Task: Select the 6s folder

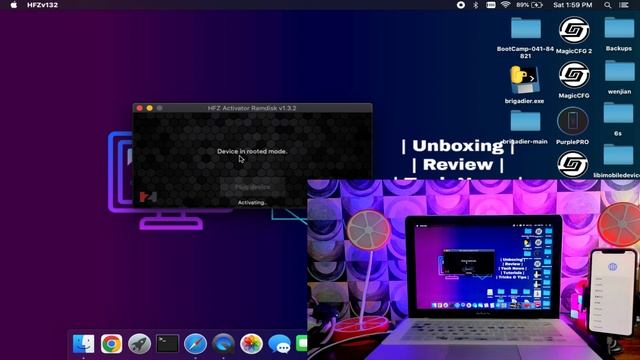Action: click(x=618, y=113)
